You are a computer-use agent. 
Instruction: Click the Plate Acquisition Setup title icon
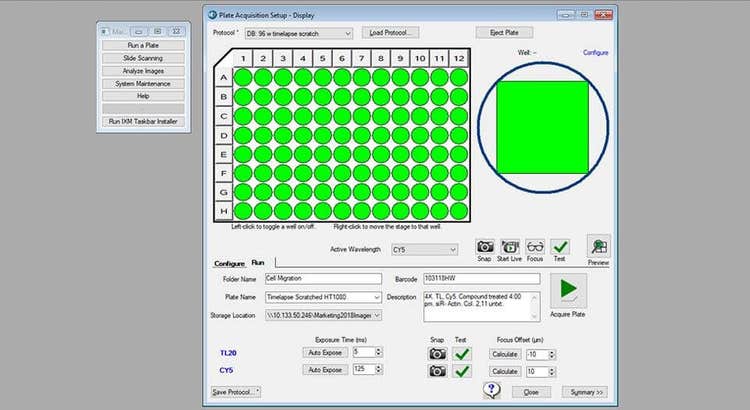[212, 15]
